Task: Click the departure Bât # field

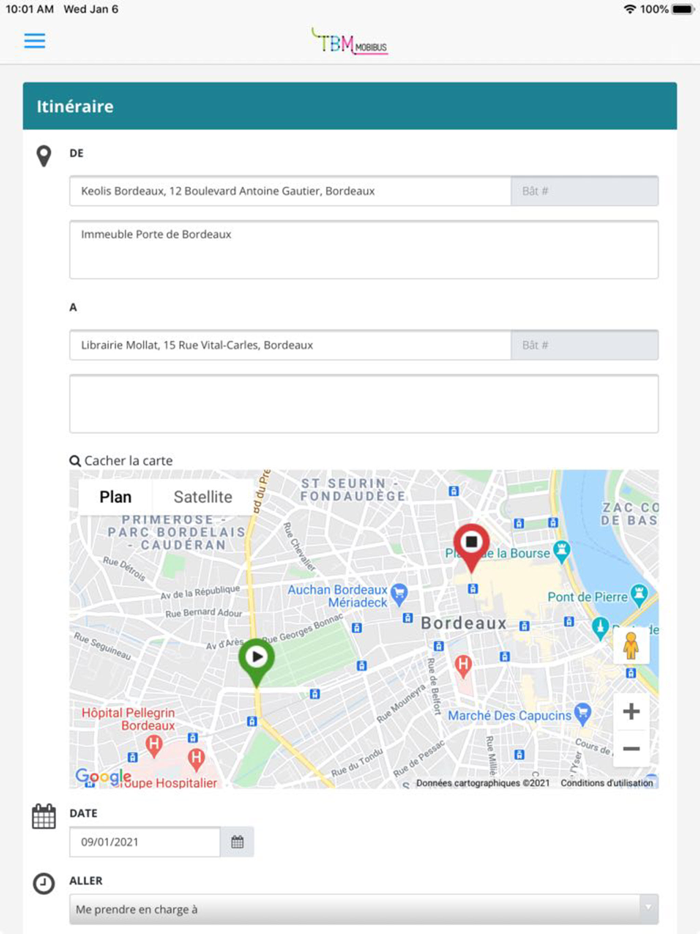Action: pos(584,191)
